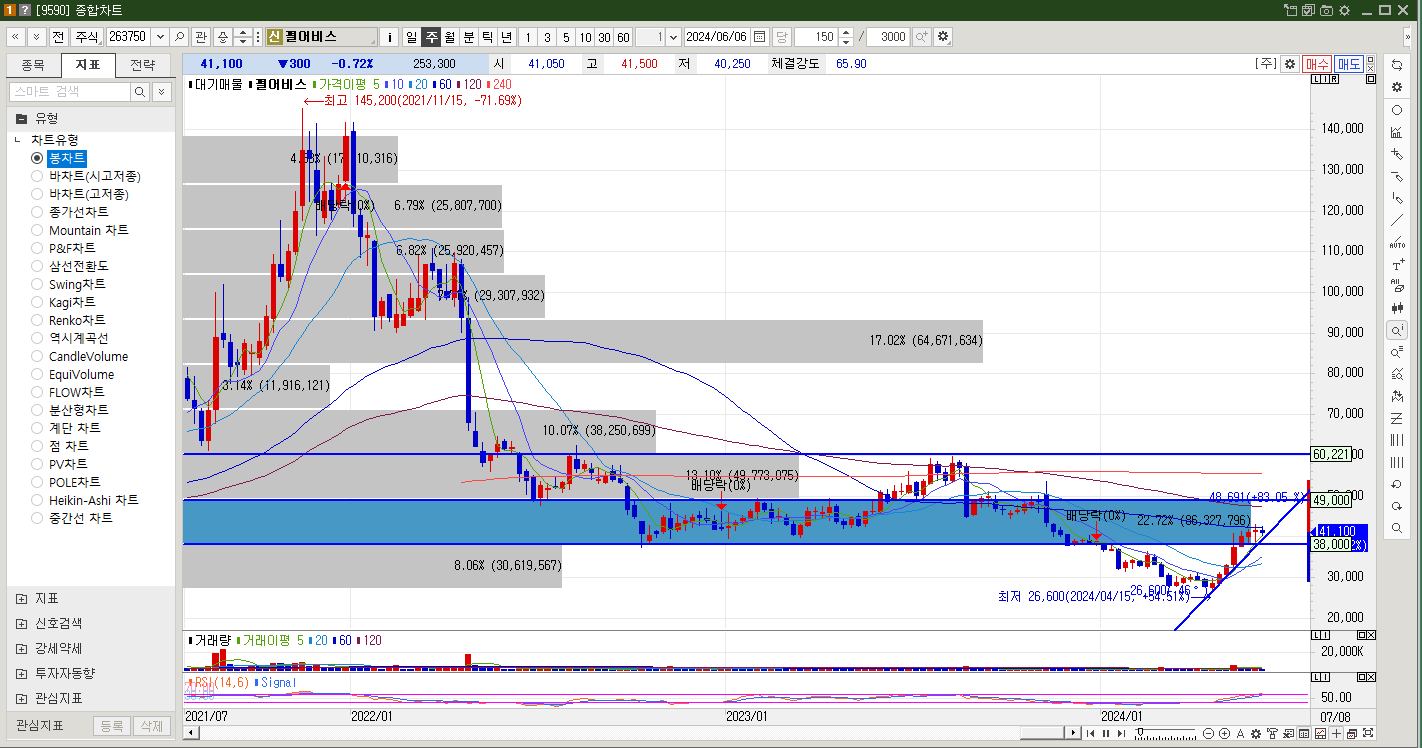Select the 일 daily period button
This screenshot has width=1422, height=748.
tap(411, 37)
